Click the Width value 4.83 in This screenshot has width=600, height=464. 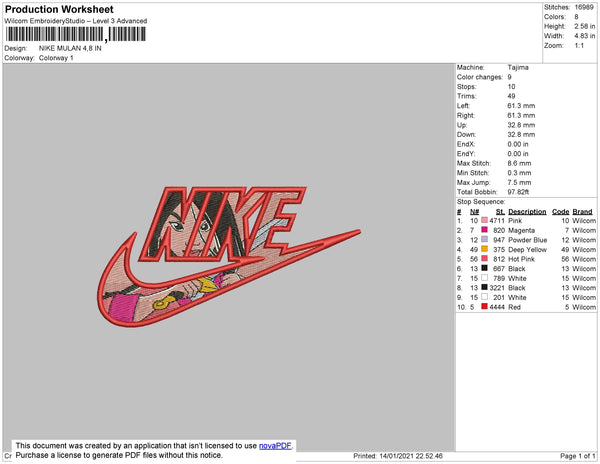click(584, 36)
